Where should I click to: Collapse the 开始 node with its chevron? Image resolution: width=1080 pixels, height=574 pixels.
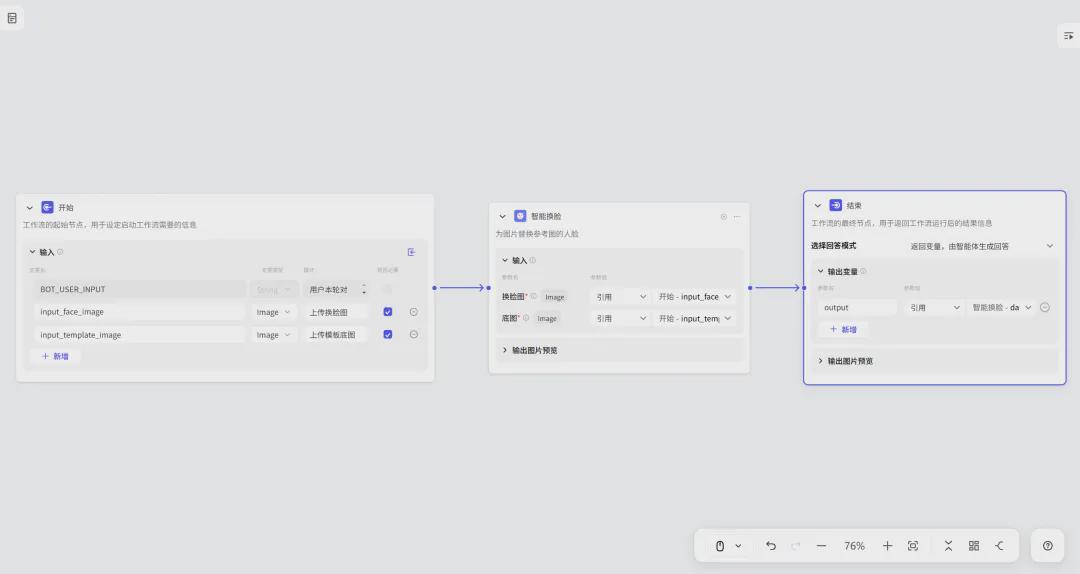(x=30, y=208)
